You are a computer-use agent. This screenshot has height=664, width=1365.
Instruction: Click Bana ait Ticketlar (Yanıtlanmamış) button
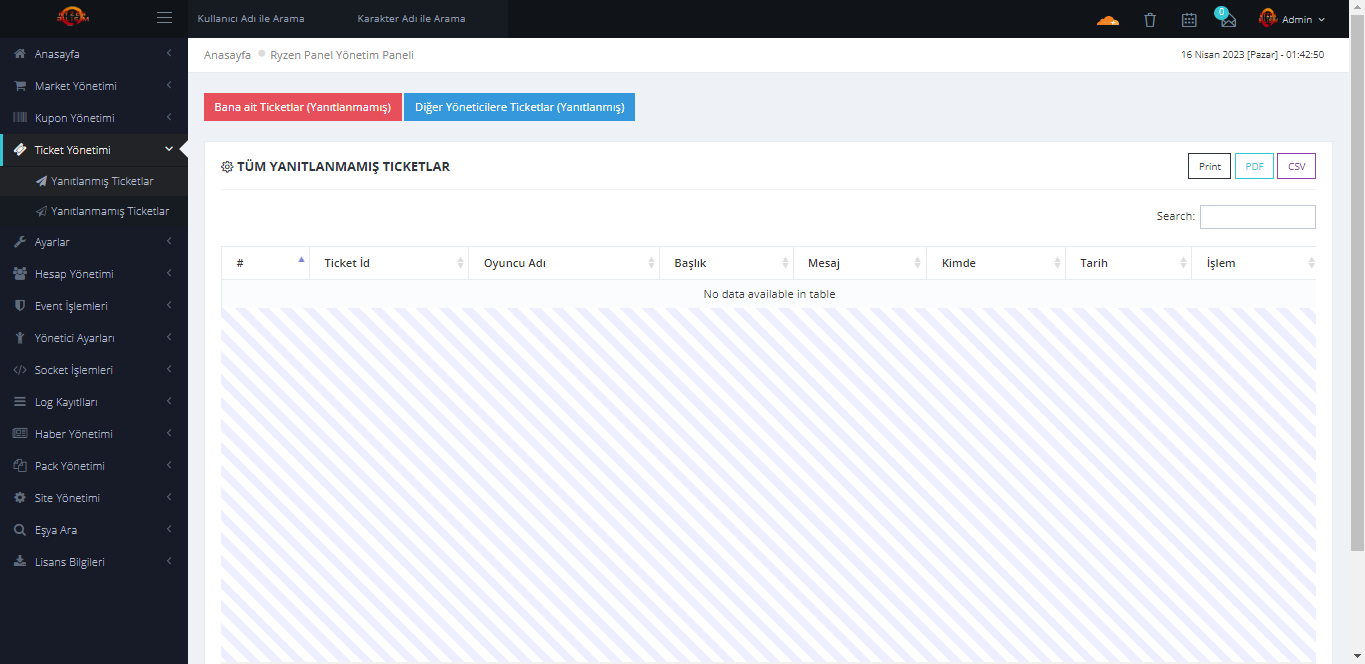[303, 107]
